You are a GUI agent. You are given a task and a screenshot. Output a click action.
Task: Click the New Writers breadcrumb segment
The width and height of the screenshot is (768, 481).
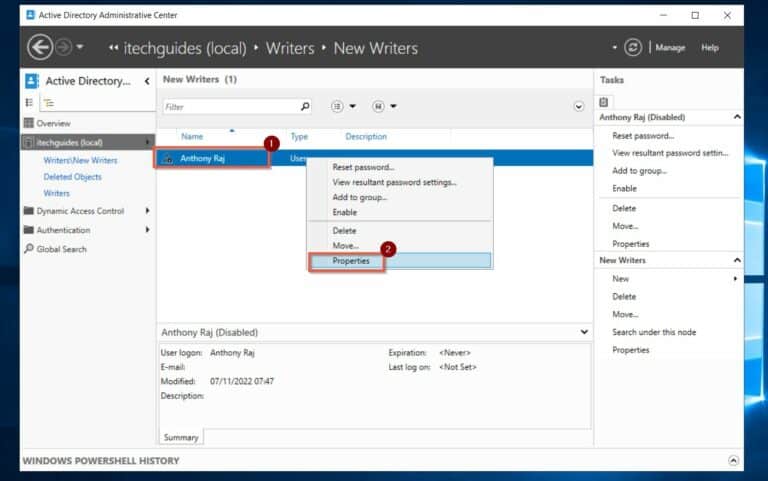click(376, 48)
